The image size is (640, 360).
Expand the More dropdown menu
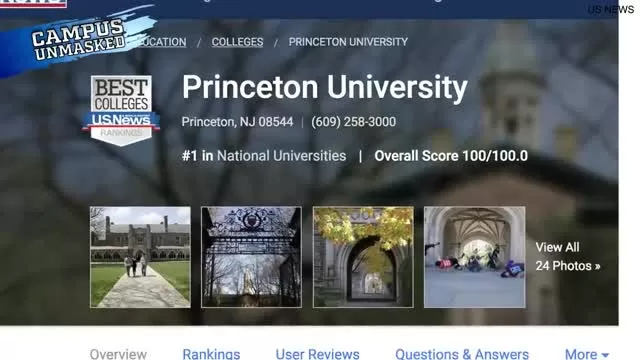[587, 354]
